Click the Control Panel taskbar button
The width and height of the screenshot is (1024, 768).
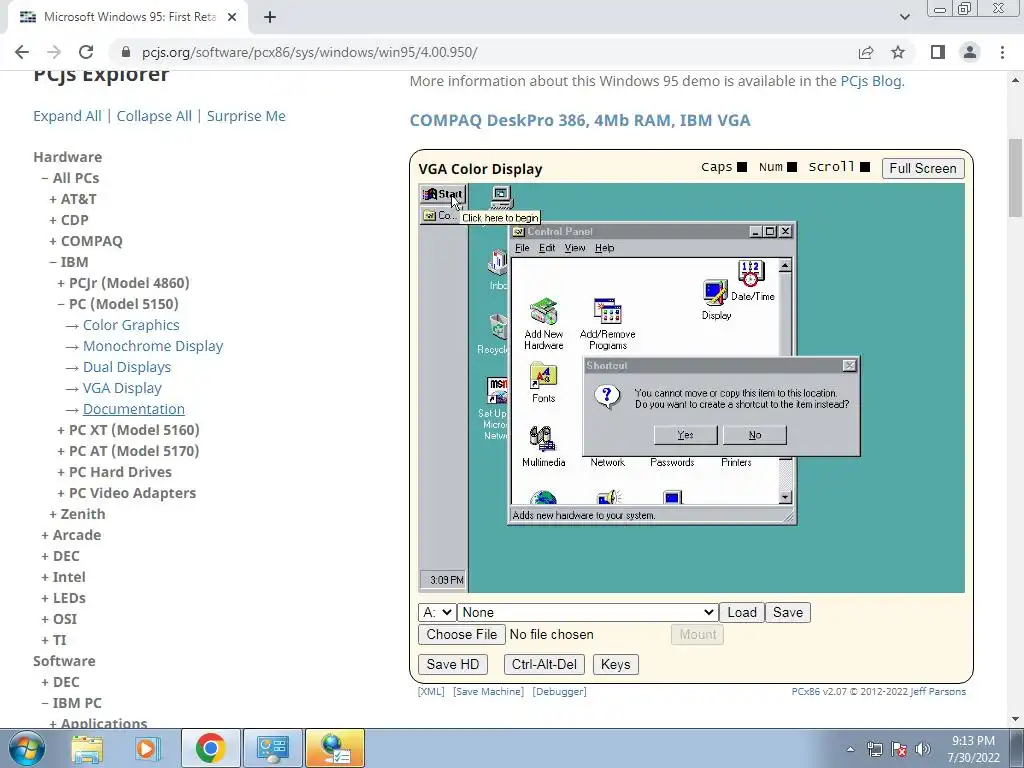pyautogui.click(x=439, y=216)
